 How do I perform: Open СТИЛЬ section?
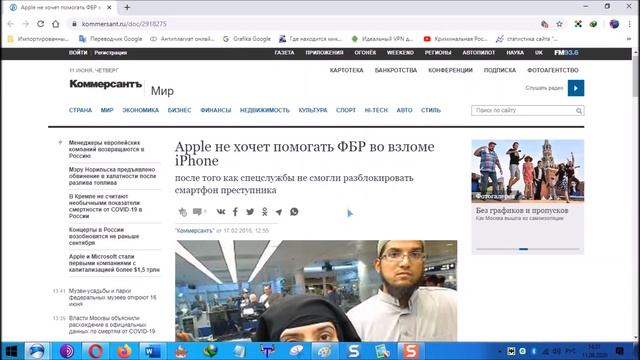pos(431,110)
